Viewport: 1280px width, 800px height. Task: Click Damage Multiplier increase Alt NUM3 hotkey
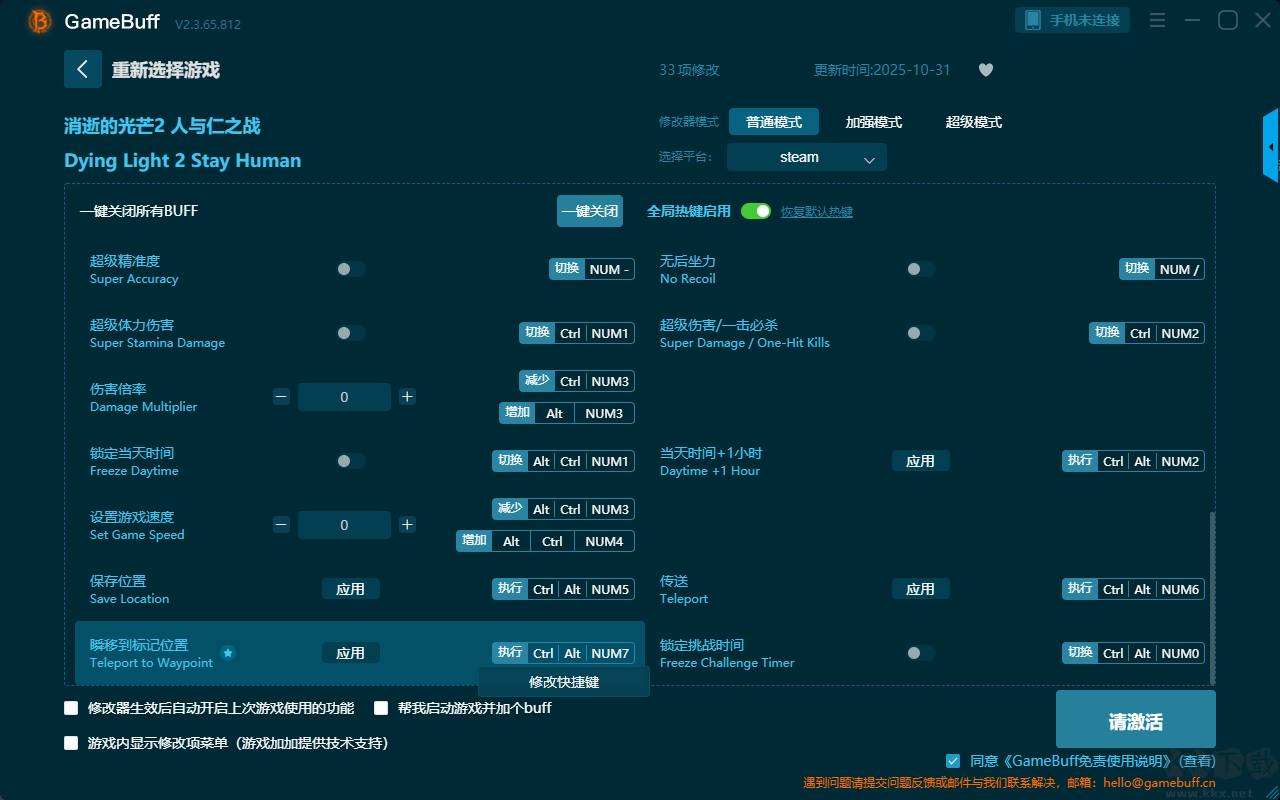pos(567,413)
